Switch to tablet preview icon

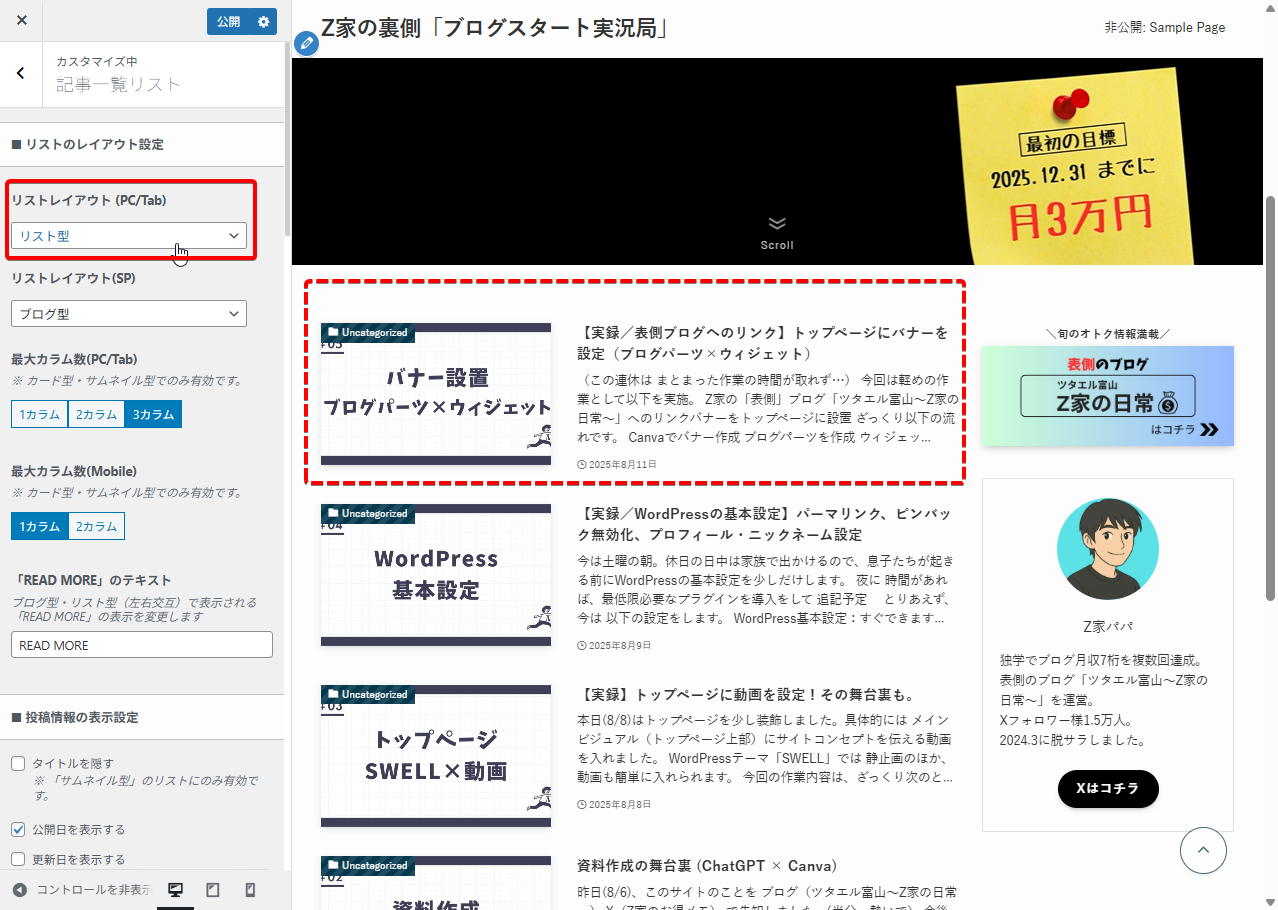213,890
